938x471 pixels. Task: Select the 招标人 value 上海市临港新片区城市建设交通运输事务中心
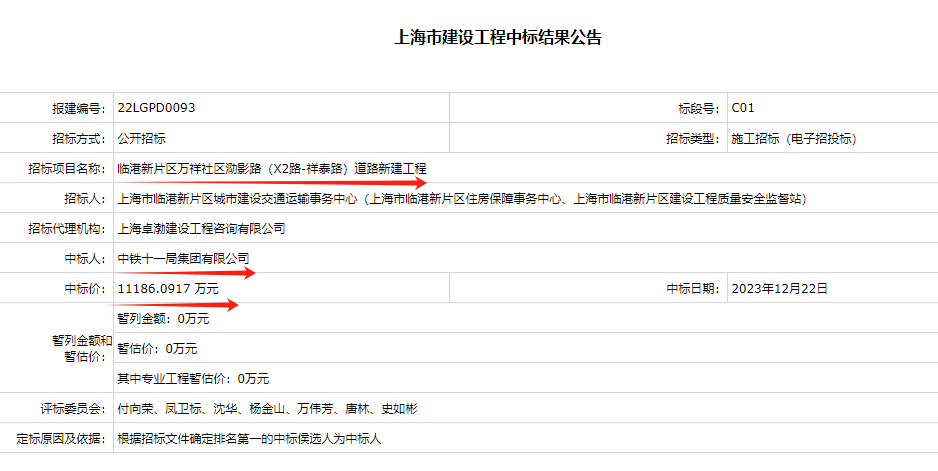(462, 198)
